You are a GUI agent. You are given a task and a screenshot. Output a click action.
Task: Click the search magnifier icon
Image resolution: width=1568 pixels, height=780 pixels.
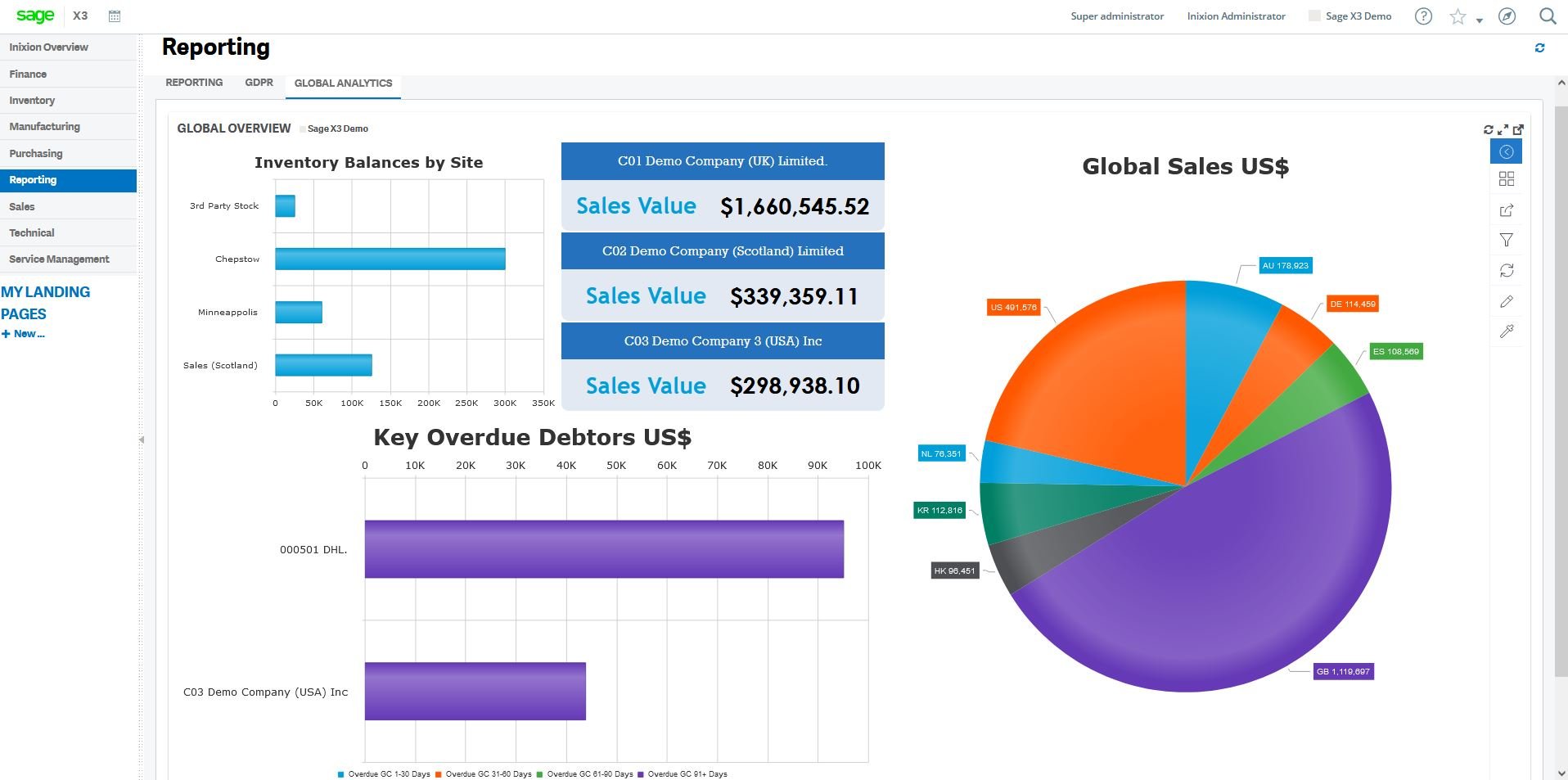pyautogui.click(x=1547, y=16)
